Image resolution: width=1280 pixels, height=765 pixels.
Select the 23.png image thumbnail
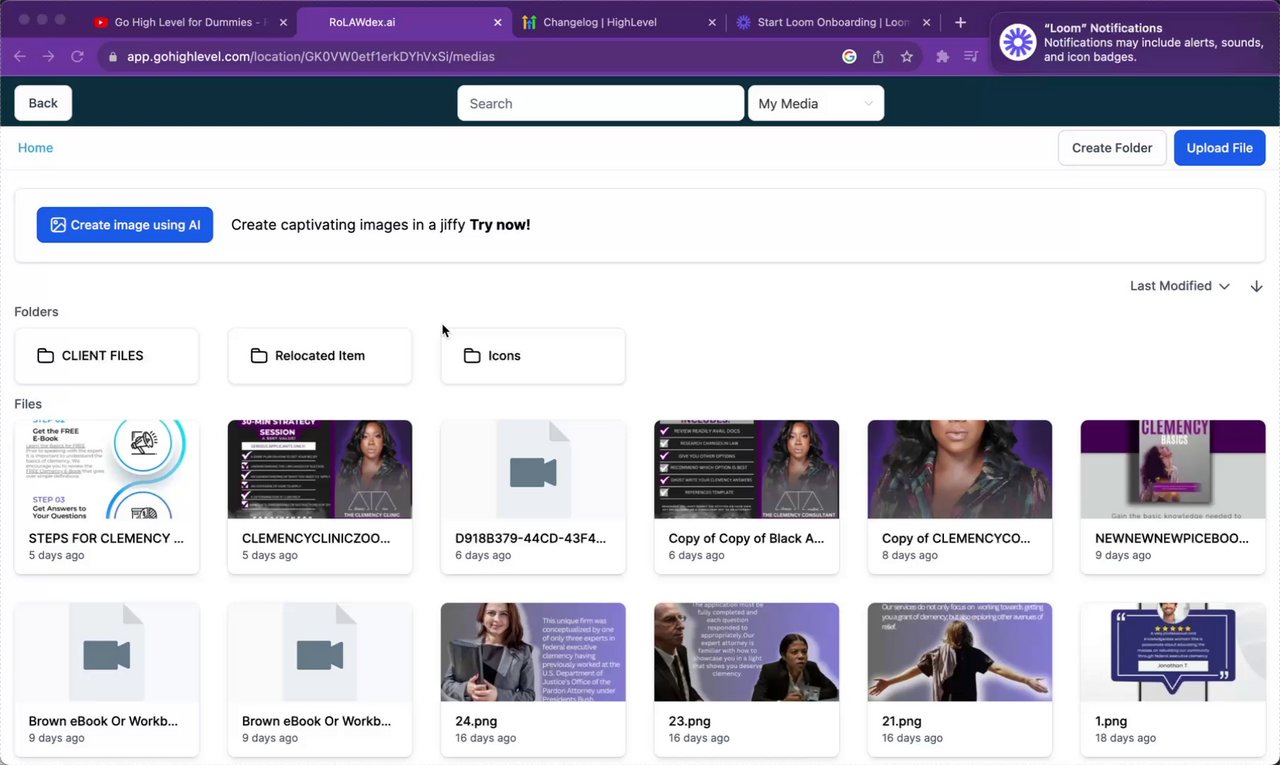click(746, 652)
